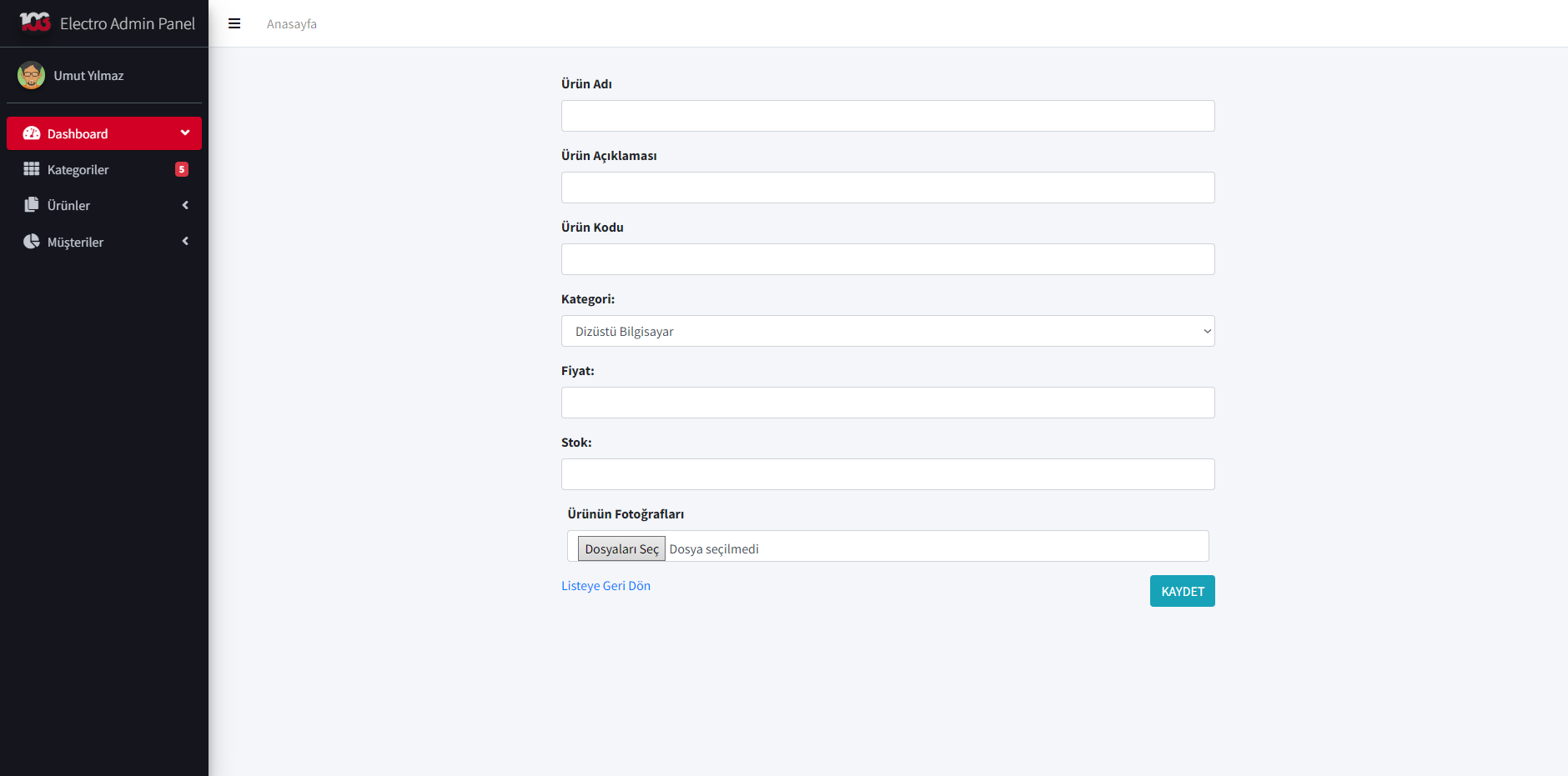Image resolution: width=1568 pixels, height=776 pixels.
Task: Collapse the Dashboard menu chevron
Action: (185, 133)
